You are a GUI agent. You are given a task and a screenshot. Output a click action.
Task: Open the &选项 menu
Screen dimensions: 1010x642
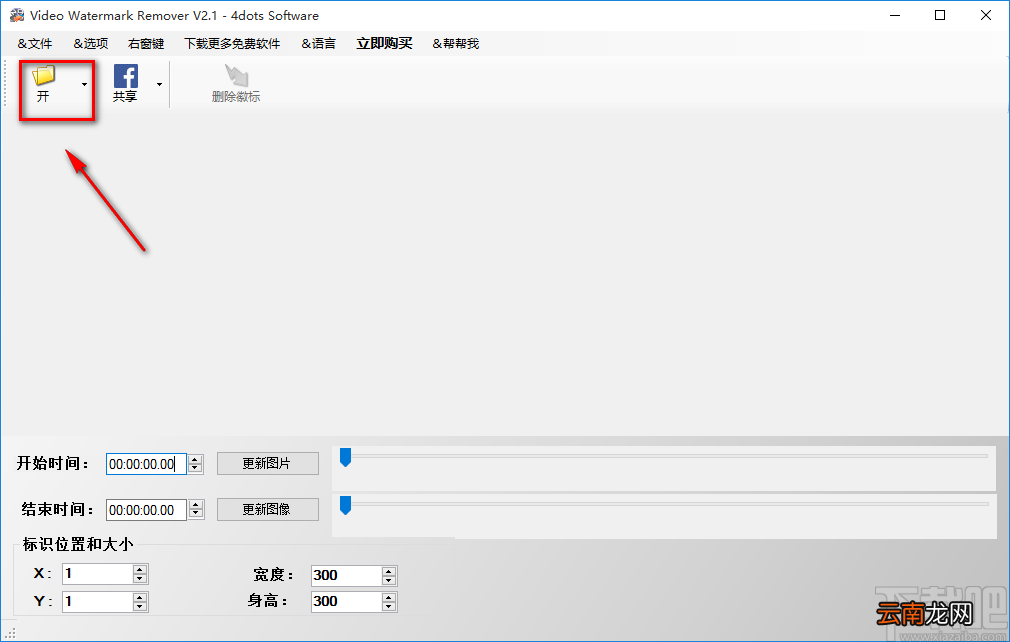(x=91, y=44)
